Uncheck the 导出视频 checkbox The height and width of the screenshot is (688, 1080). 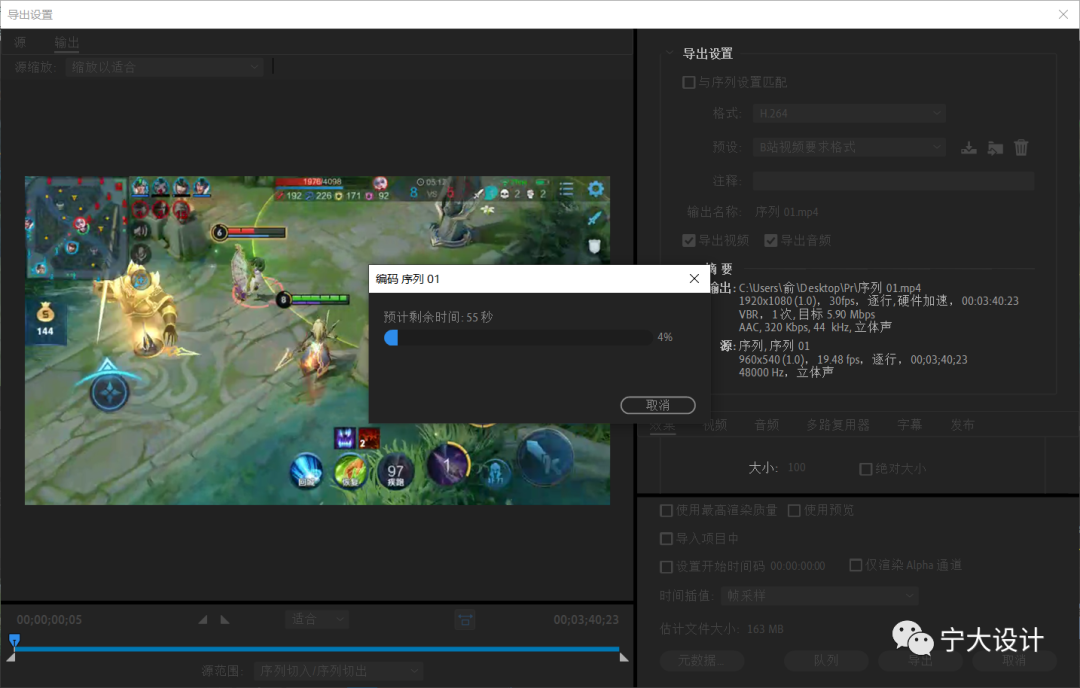pyautogui.click(x=688, y=240)
